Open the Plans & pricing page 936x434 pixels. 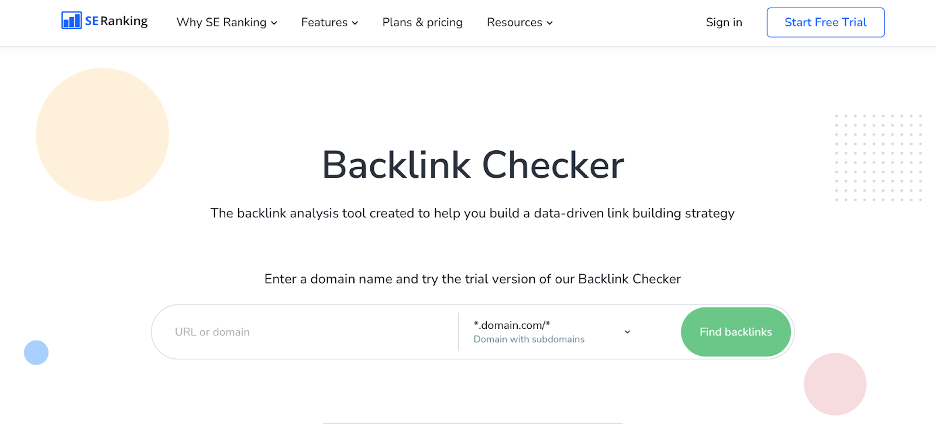pos(422,22)
